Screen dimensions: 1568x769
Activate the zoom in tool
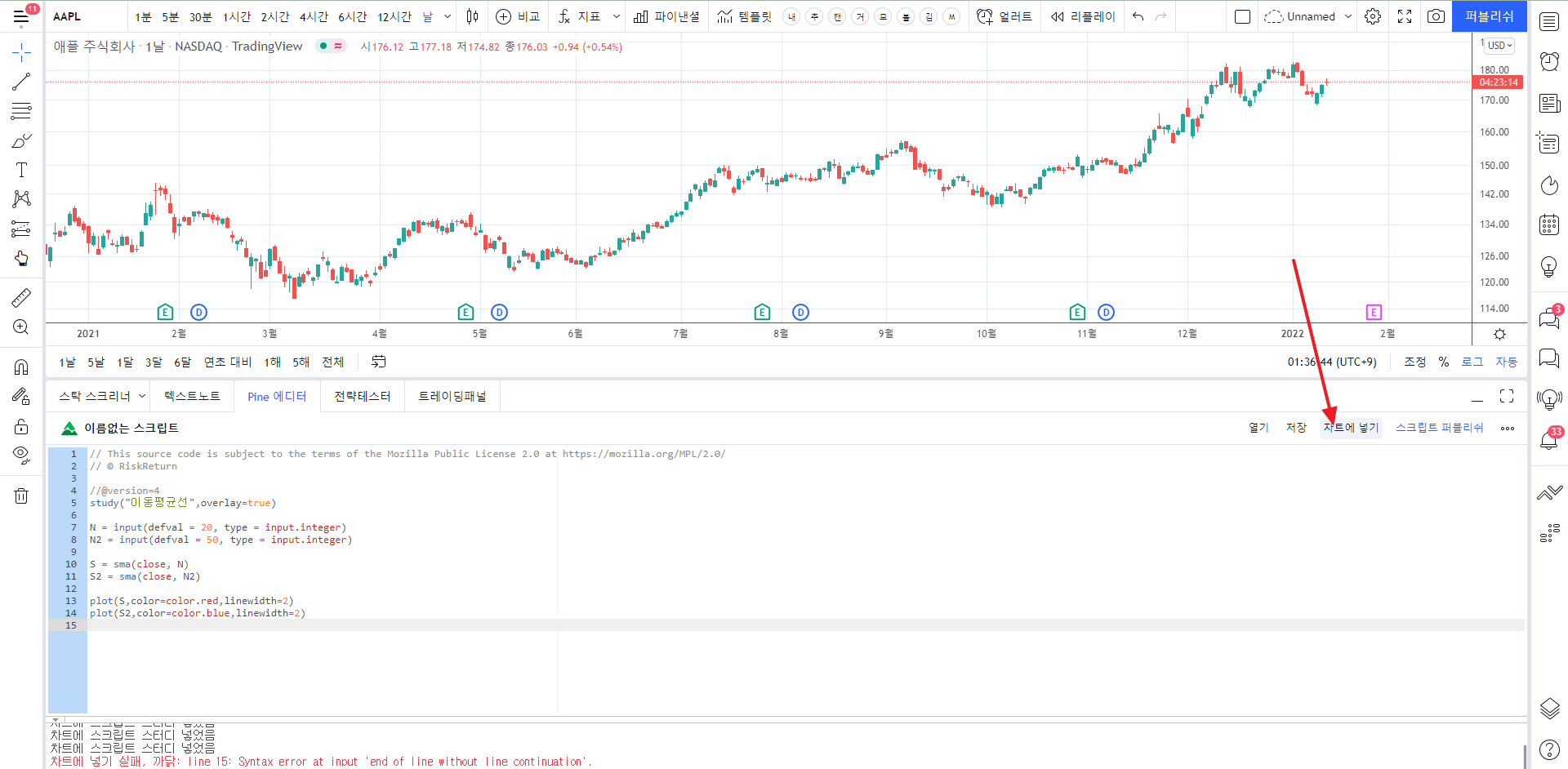(21, 327)
